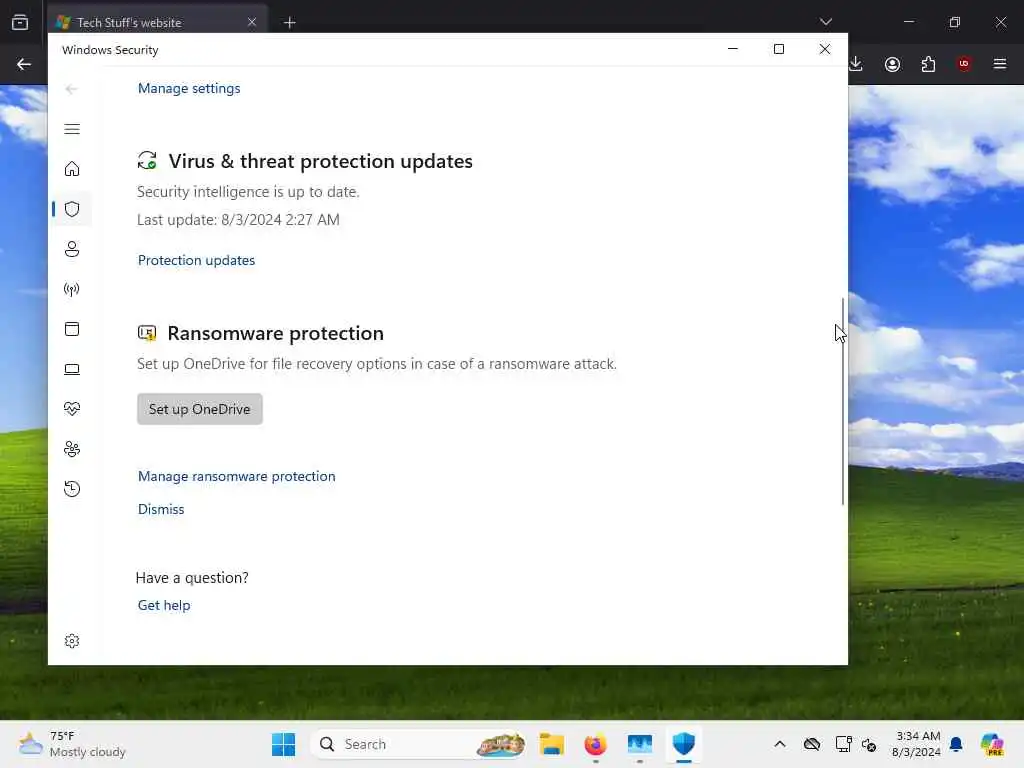Open the browser tab overview icon
This screenshot has height=768, width=1024.
click(20, 22)
